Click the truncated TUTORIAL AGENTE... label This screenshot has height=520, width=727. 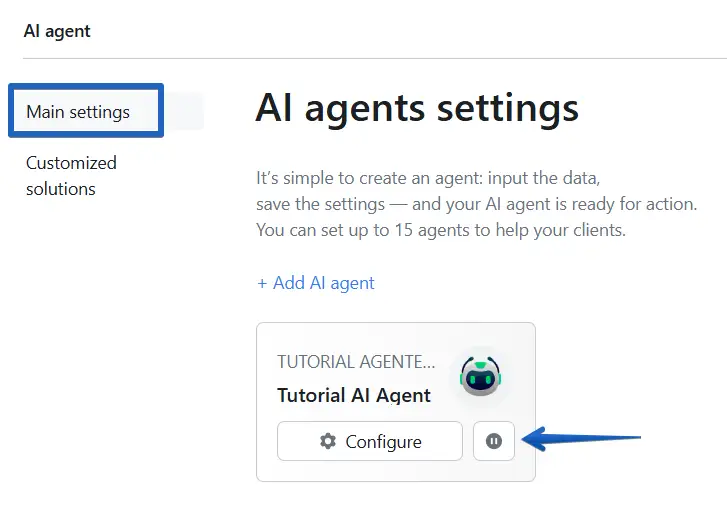point(356,362)
